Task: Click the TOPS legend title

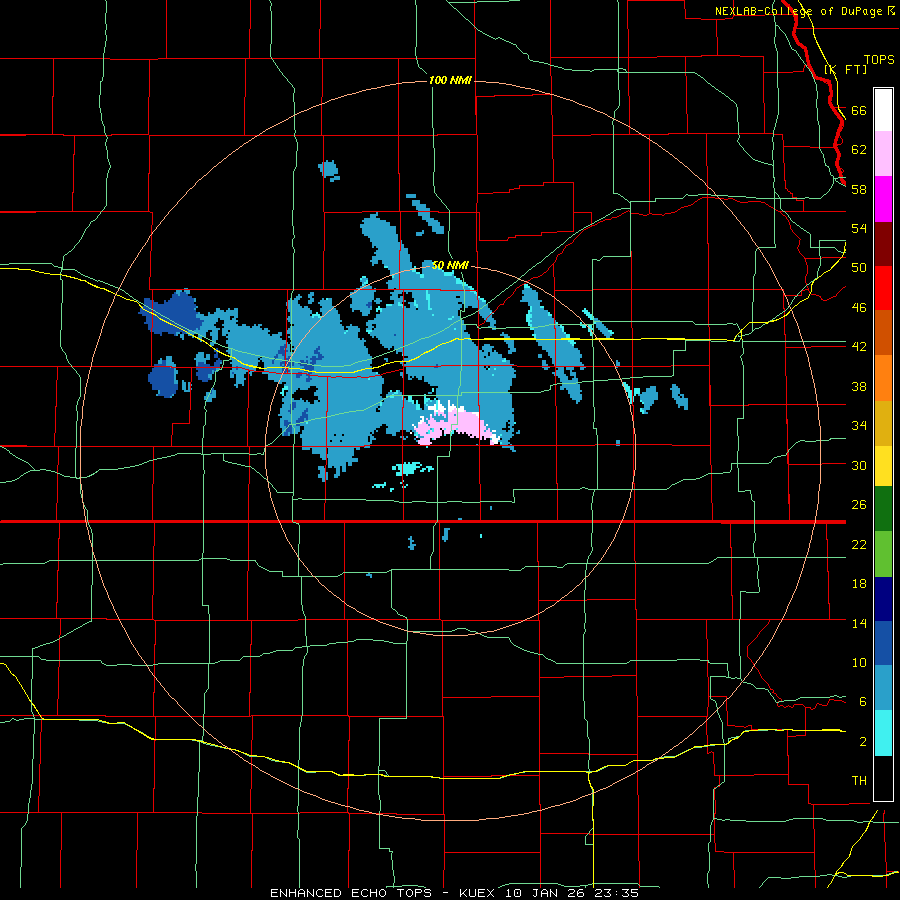Action: tap(879, 59)
